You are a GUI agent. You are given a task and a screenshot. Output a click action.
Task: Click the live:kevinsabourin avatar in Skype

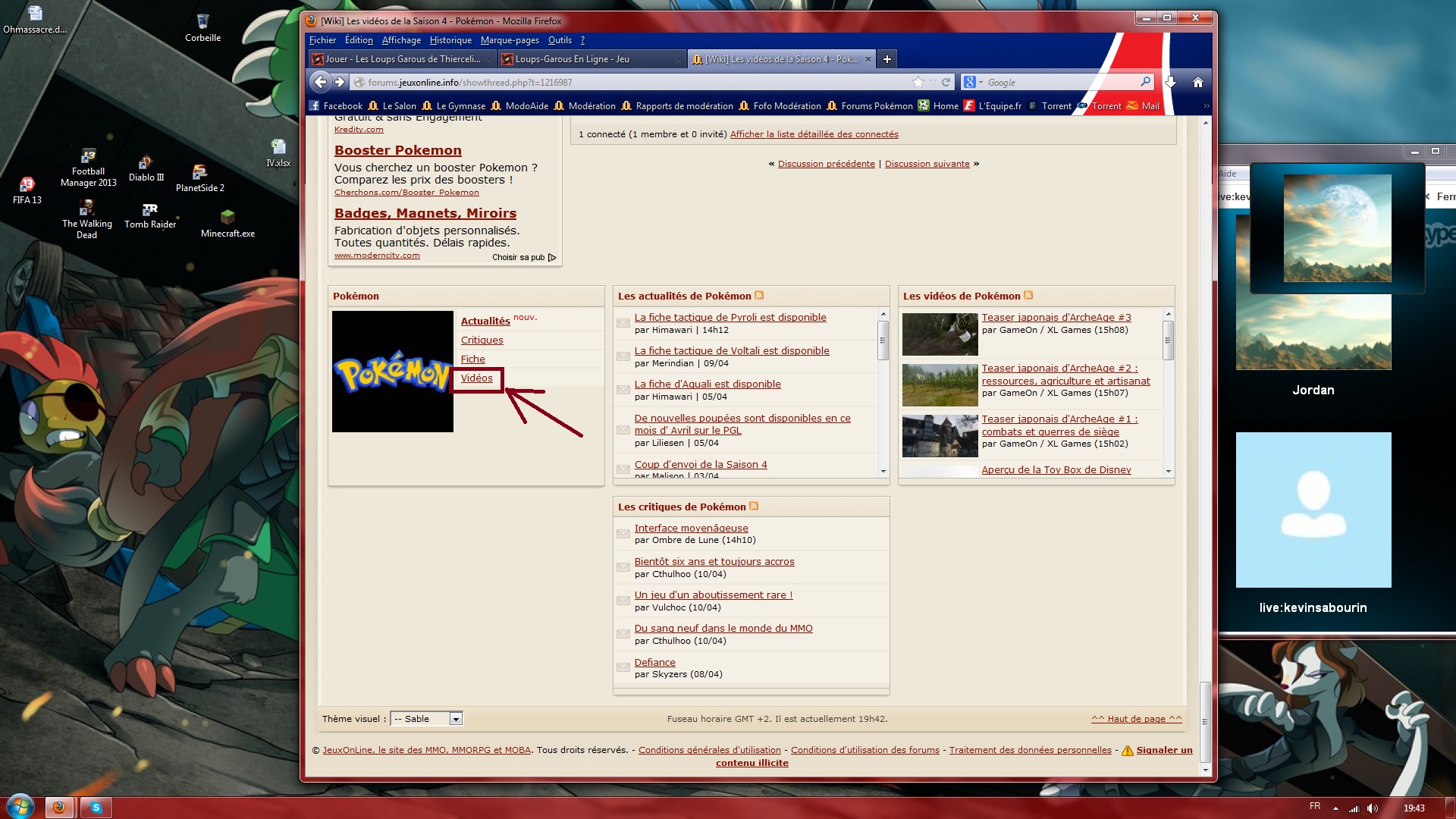coord(1313,510)
